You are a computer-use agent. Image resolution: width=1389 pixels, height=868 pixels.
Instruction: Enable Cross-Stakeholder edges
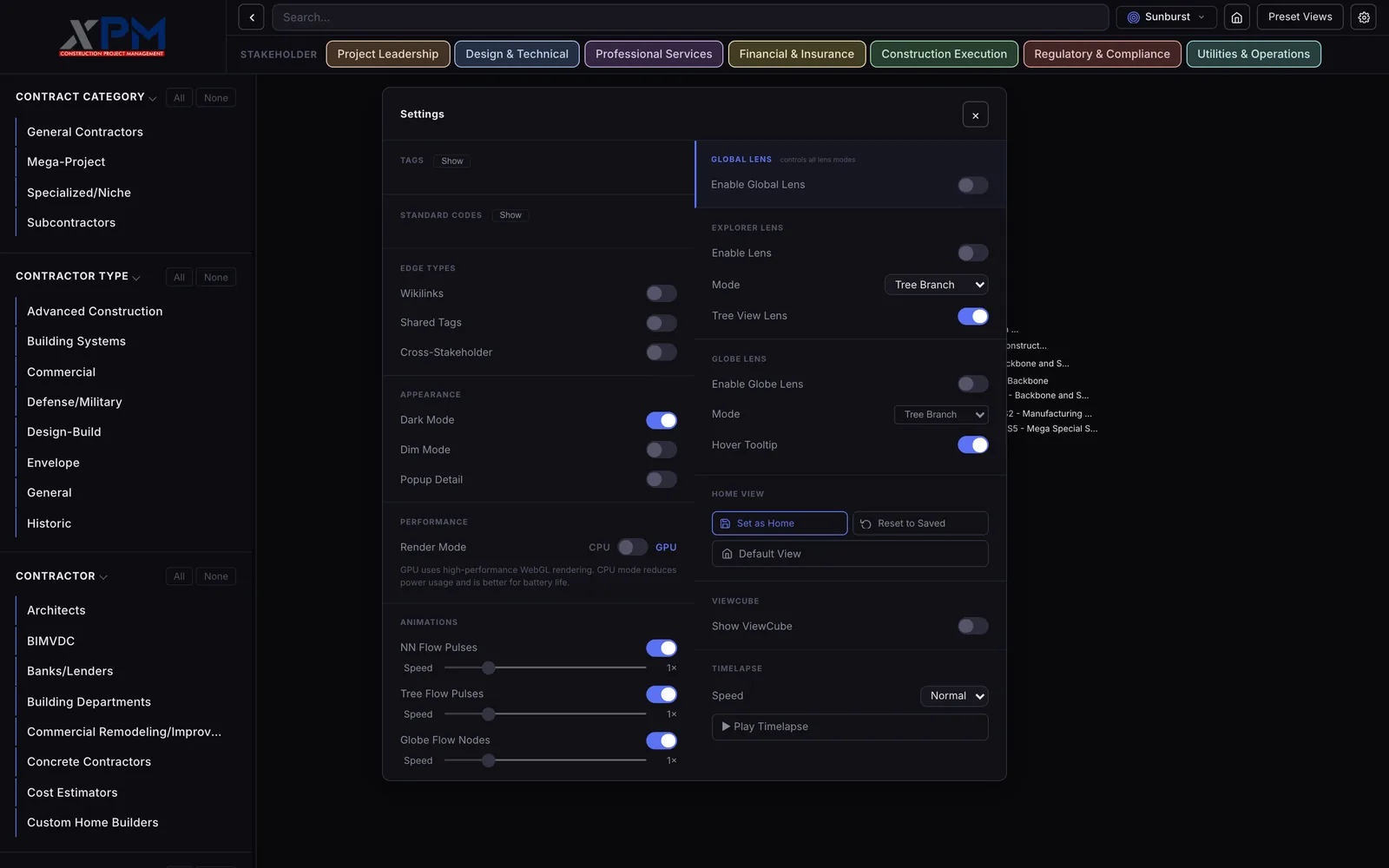tap(661, 352)
